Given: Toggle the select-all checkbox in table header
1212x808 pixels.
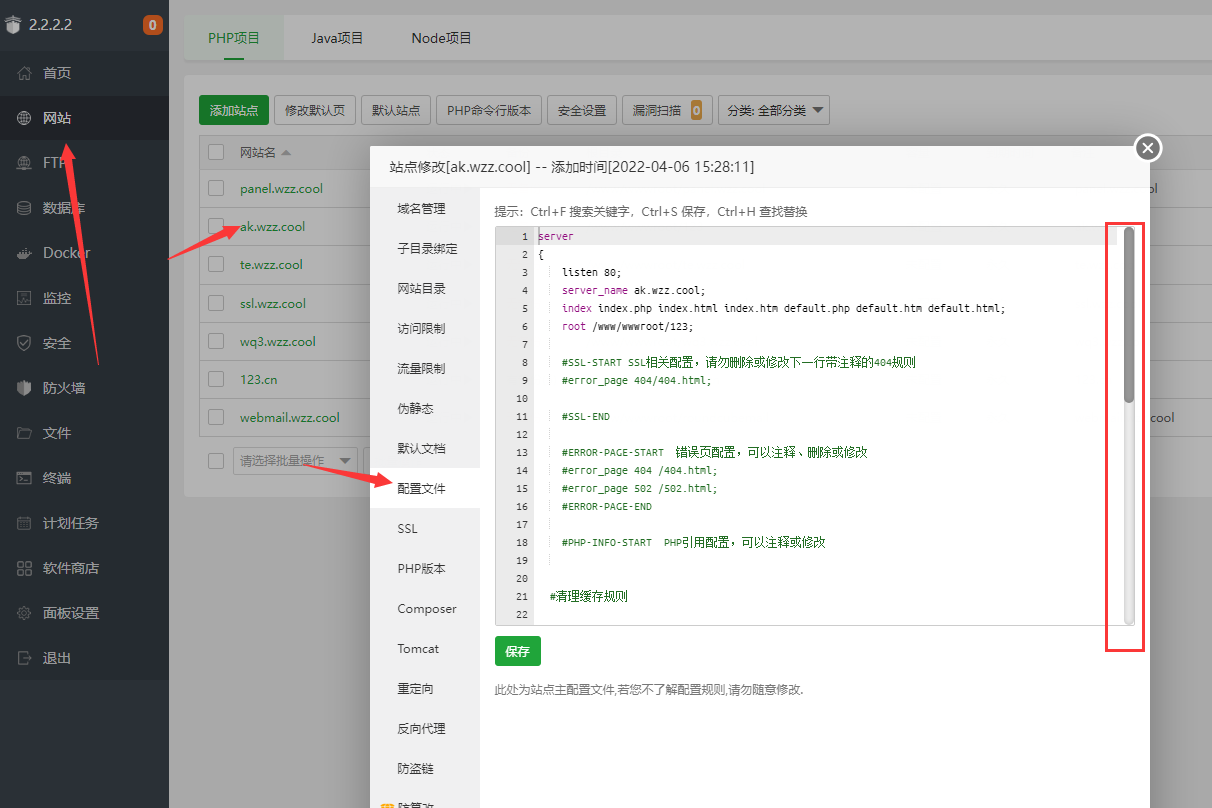Looking at the screenshot, I should (216, 152).
